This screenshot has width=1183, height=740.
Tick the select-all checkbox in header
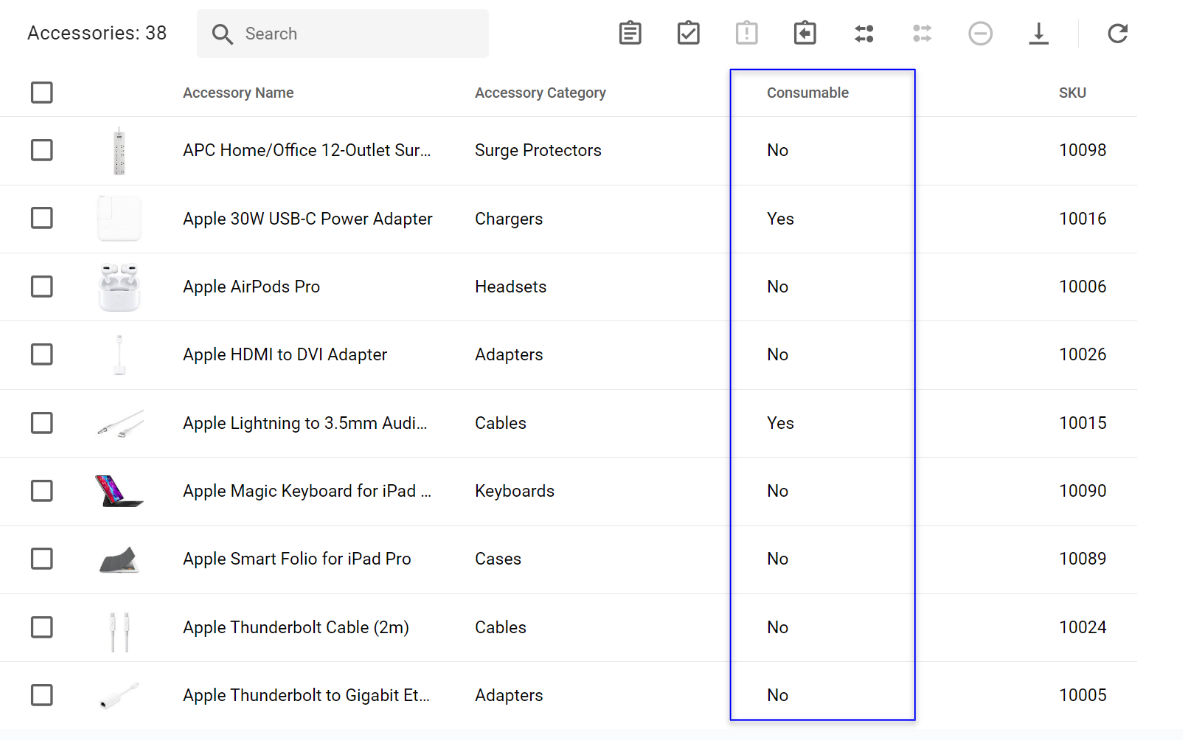tap(41, 93)
